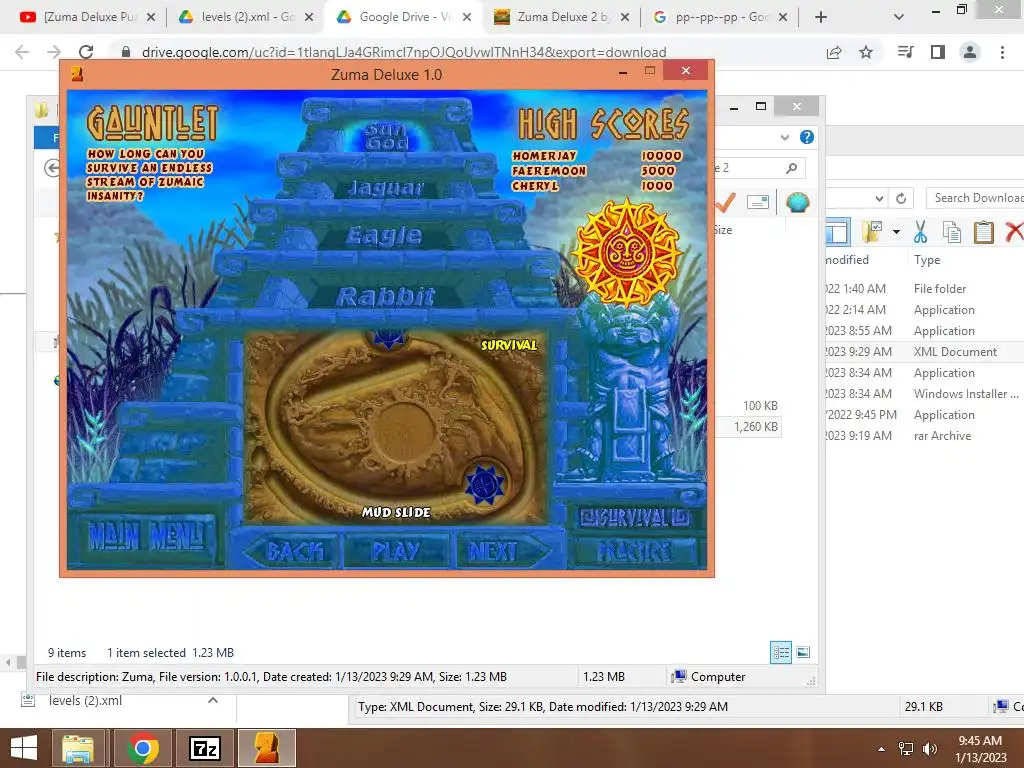Click the Zuma window title icon
Viewport: 1024px width, 768px height.
coord(77,74)
